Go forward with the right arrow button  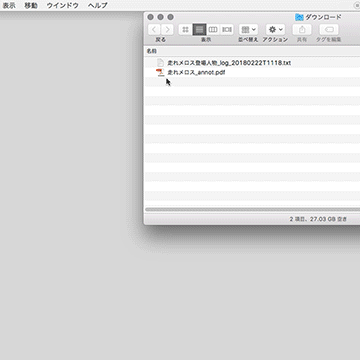167,30
